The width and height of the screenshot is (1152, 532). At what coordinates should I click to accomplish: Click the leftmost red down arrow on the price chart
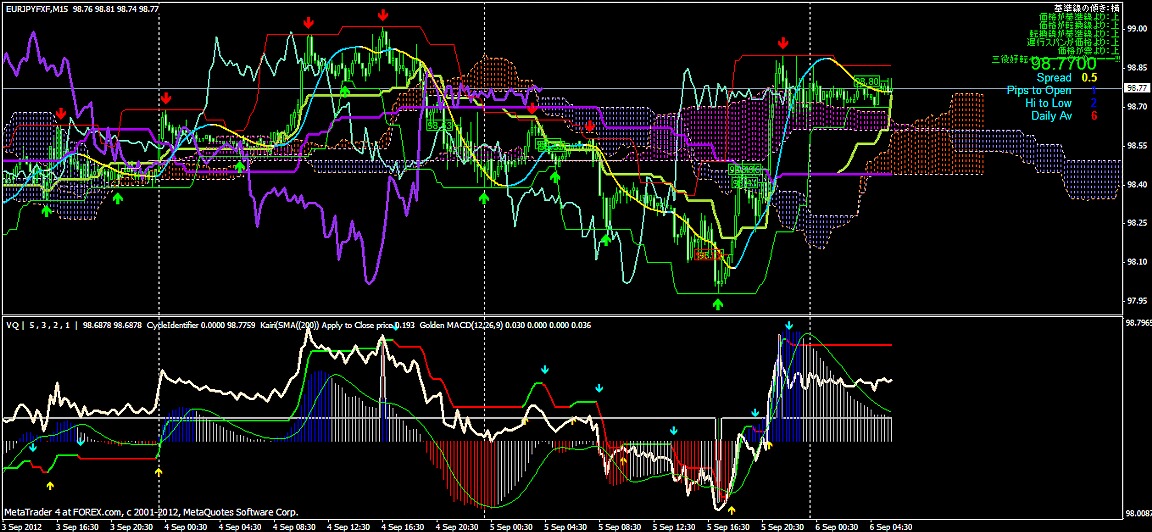[x=61, y=113]
